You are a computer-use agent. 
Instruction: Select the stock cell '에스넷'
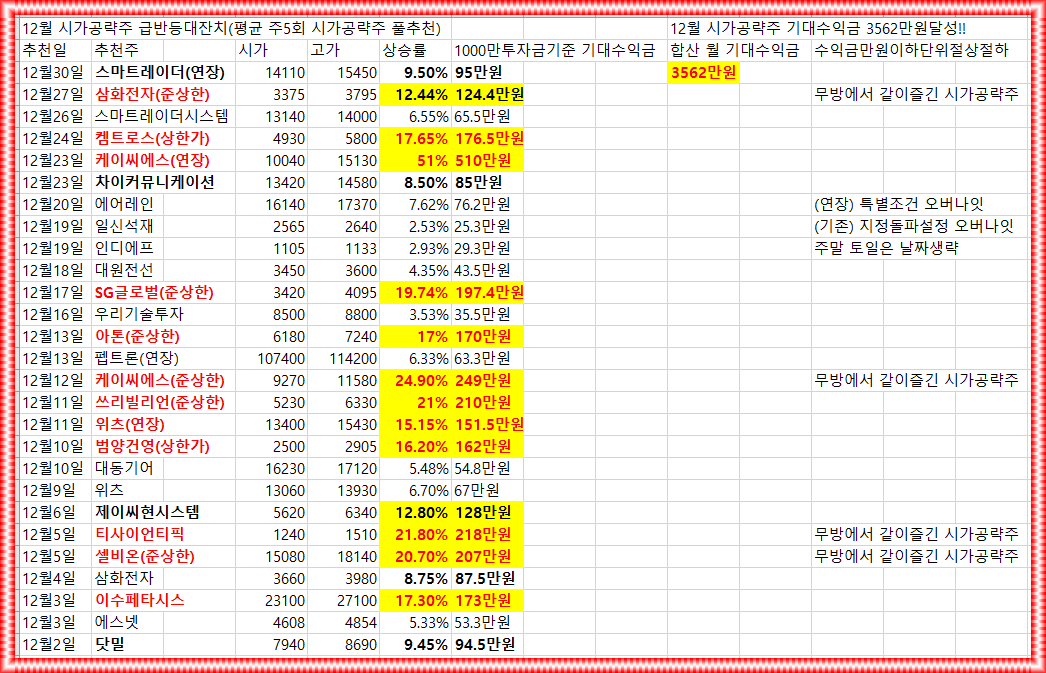pyautogui.click(x=117, y=623)
